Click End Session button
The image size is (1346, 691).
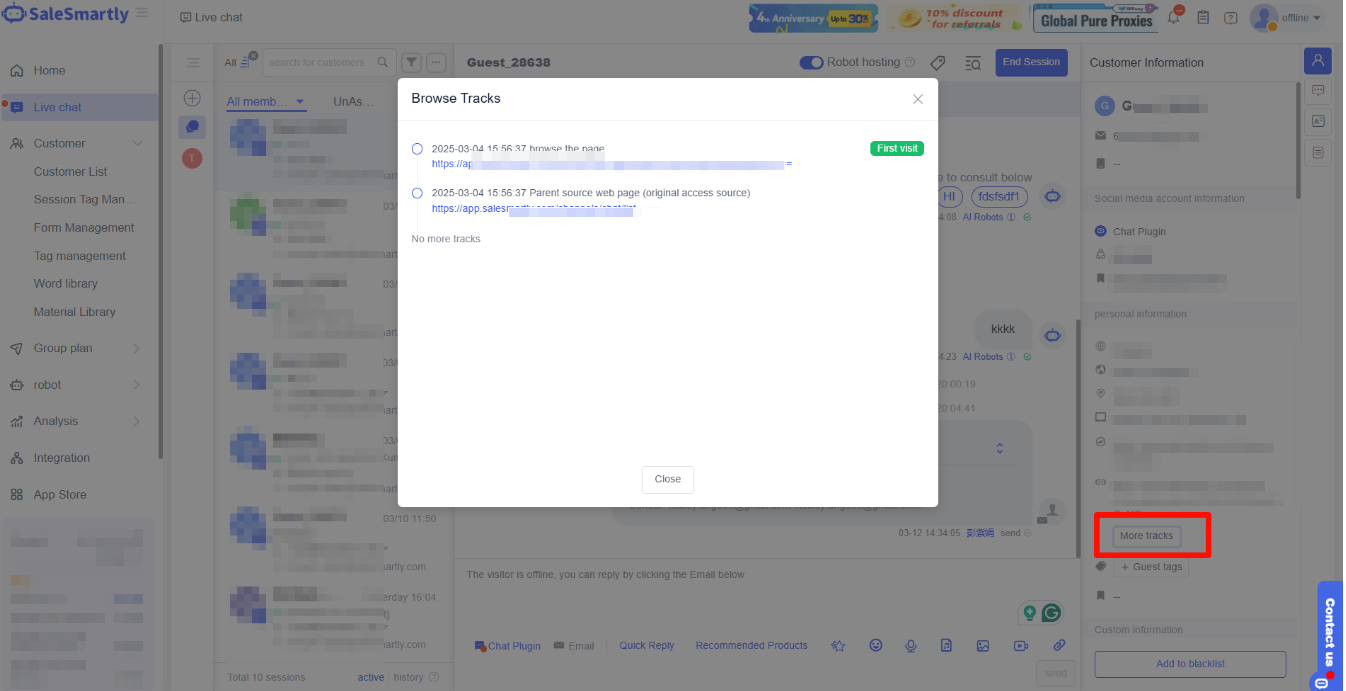[1031, 62]
